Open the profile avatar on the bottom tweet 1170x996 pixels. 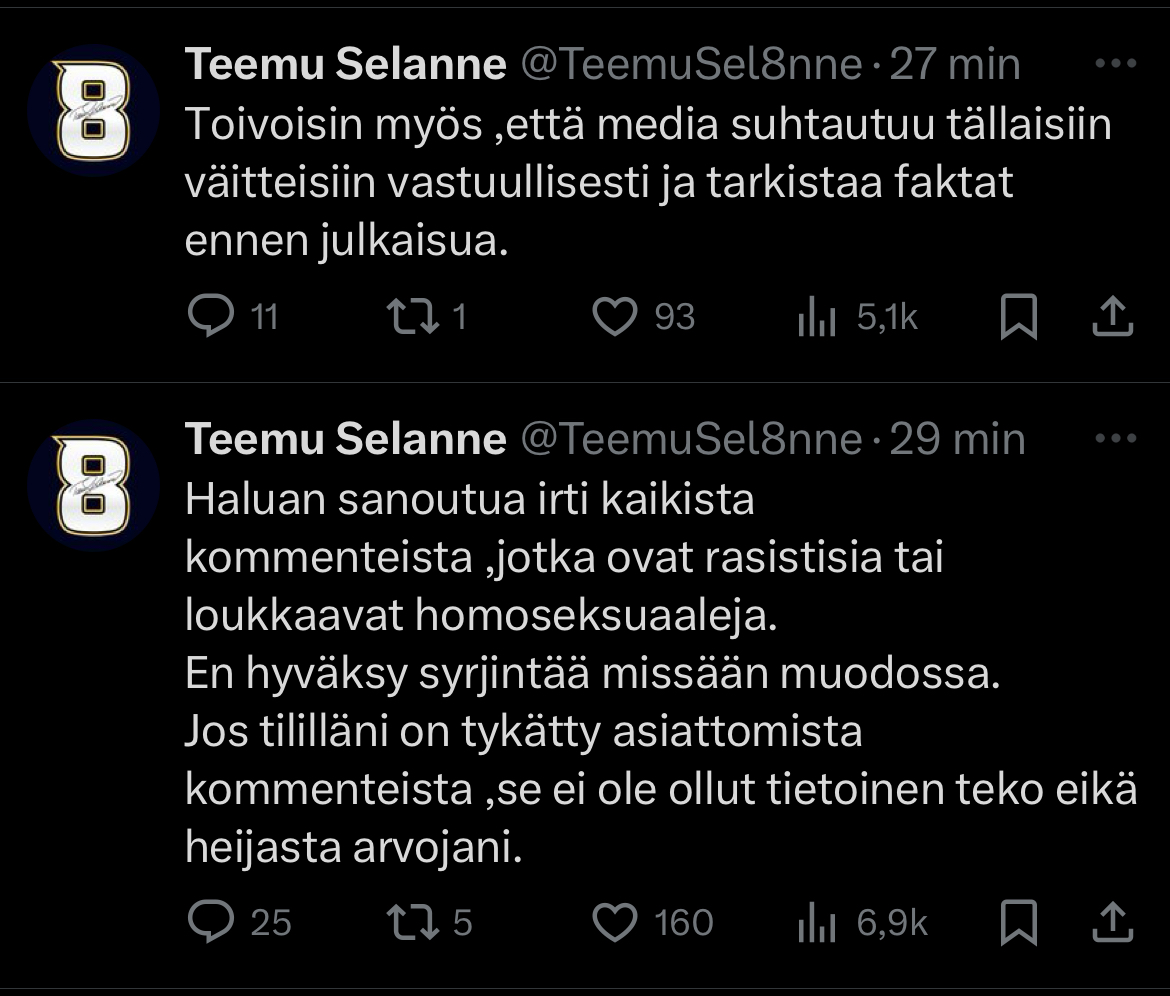pos(94,486)
